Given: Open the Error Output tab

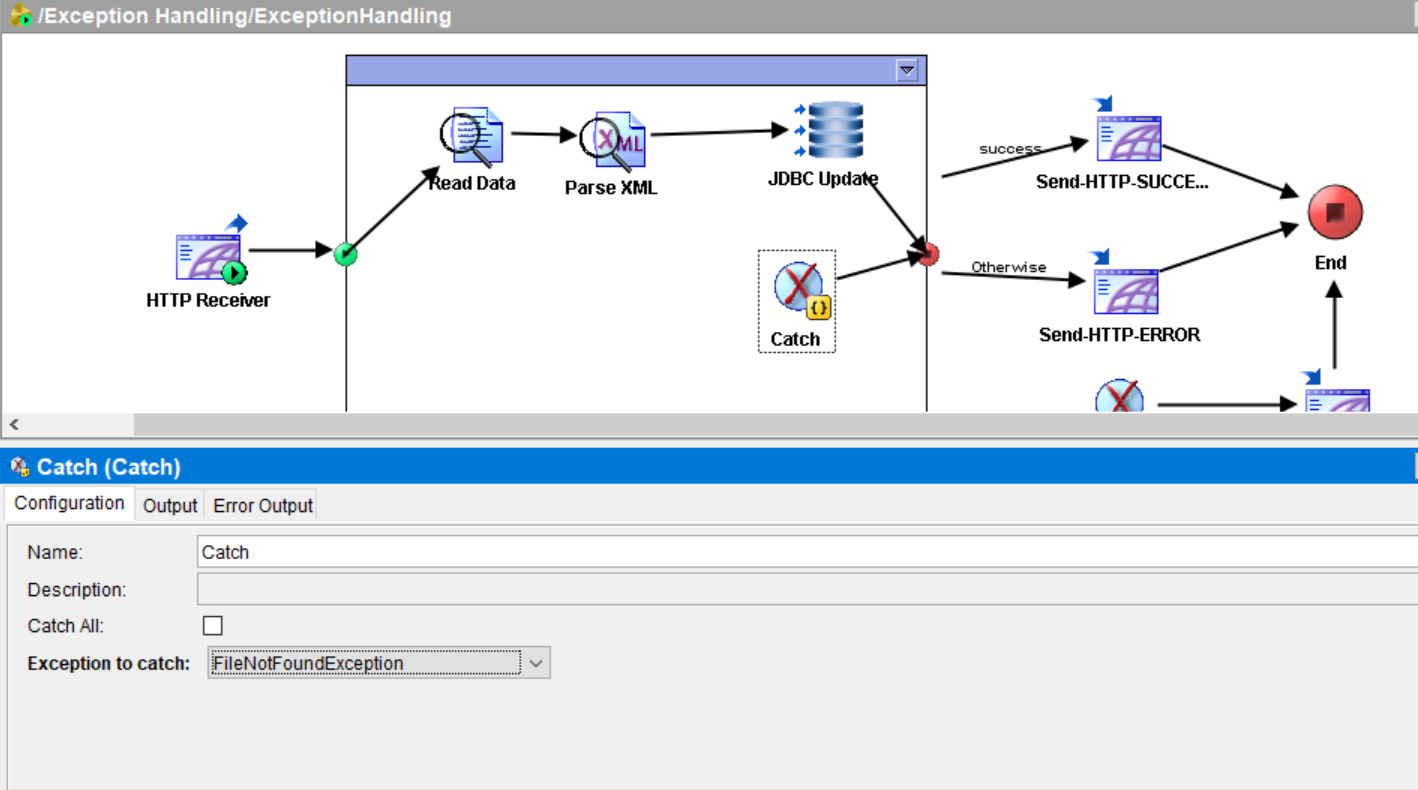Looking at the screenshot, I should point(262,505).
